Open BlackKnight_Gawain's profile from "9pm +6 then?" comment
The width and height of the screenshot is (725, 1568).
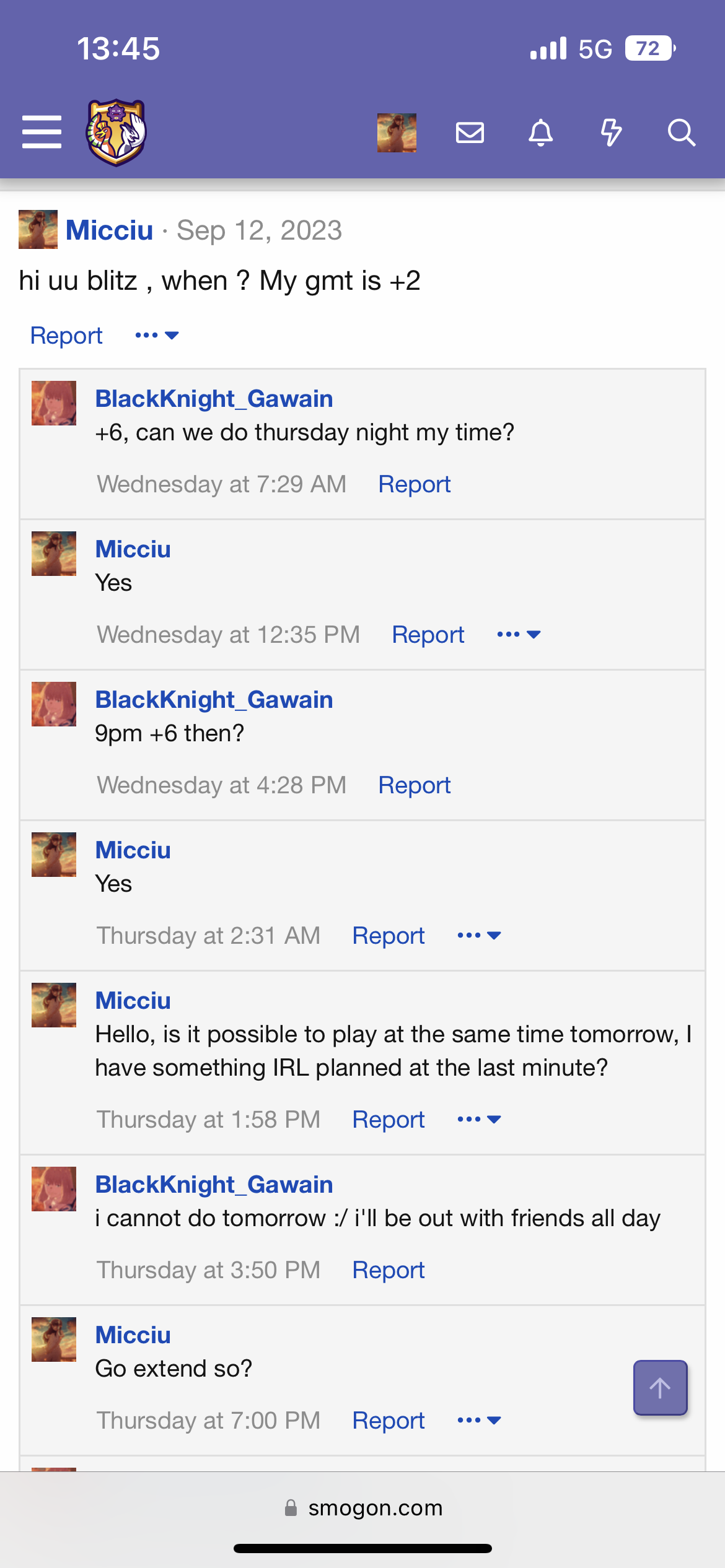(x=214, y=700)
